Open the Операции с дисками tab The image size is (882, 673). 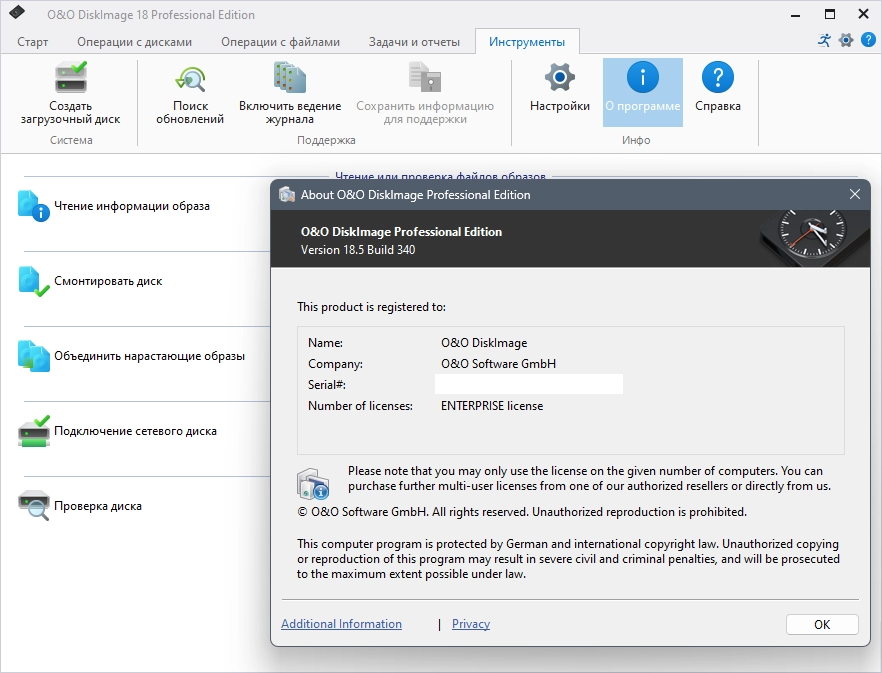(134, 42)
